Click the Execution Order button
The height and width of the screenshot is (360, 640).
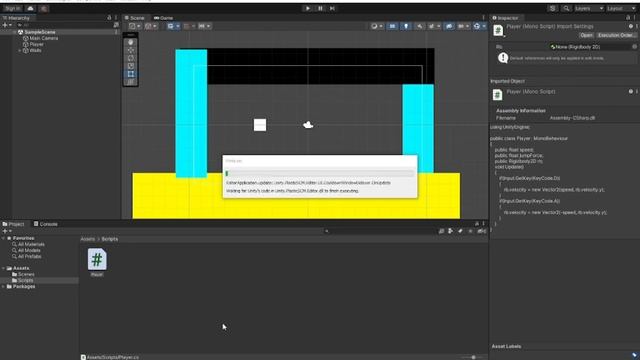pos(616,35)
